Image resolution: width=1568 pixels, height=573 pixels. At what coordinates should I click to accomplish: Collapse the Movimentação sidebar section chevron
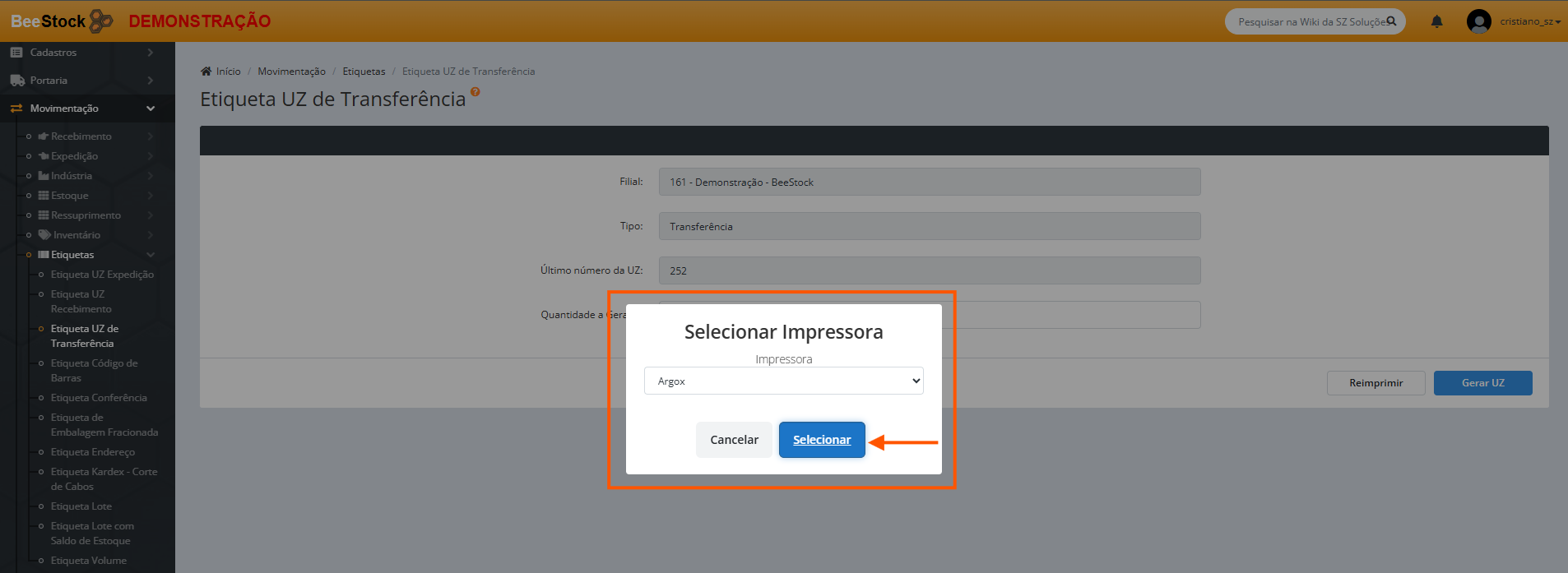[x=151, y=109]
